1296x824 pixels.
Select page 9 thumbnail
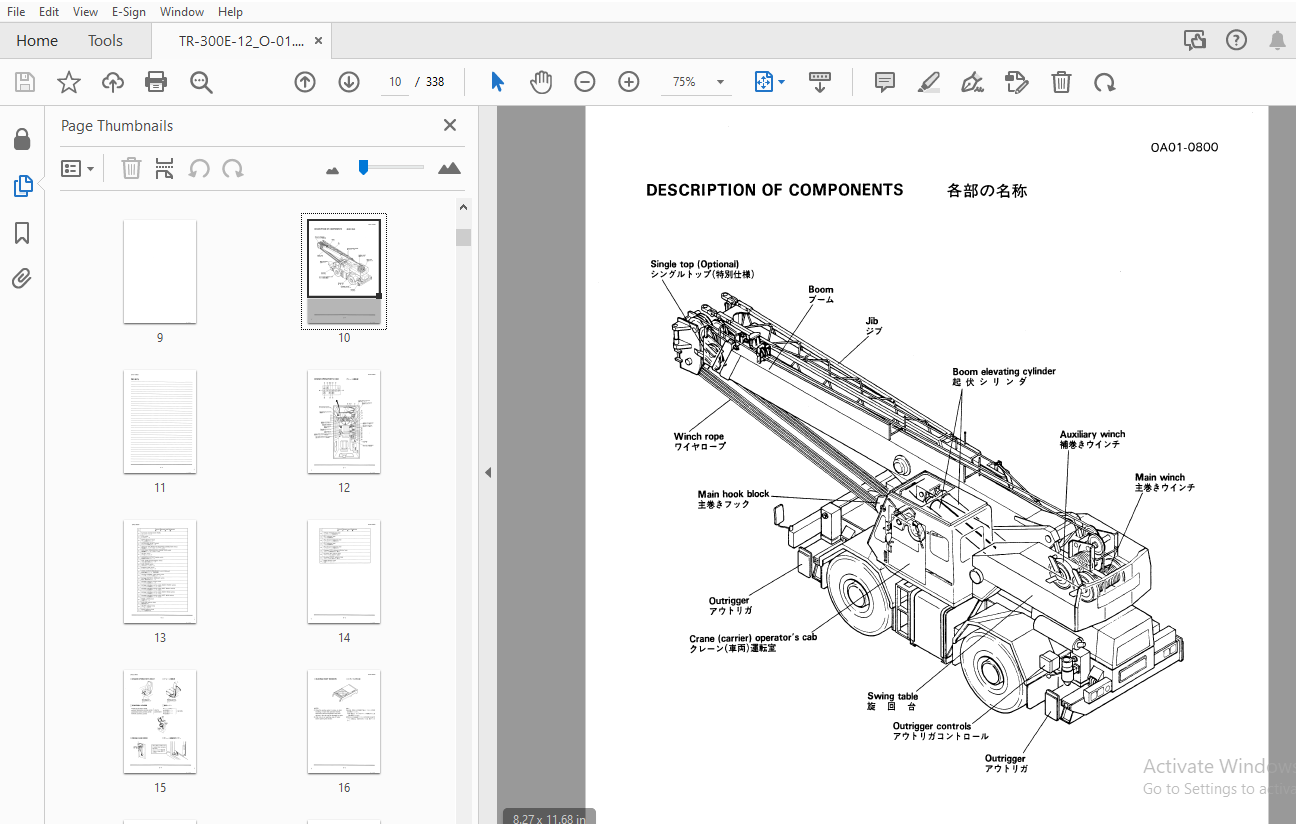tap(160, 272)
